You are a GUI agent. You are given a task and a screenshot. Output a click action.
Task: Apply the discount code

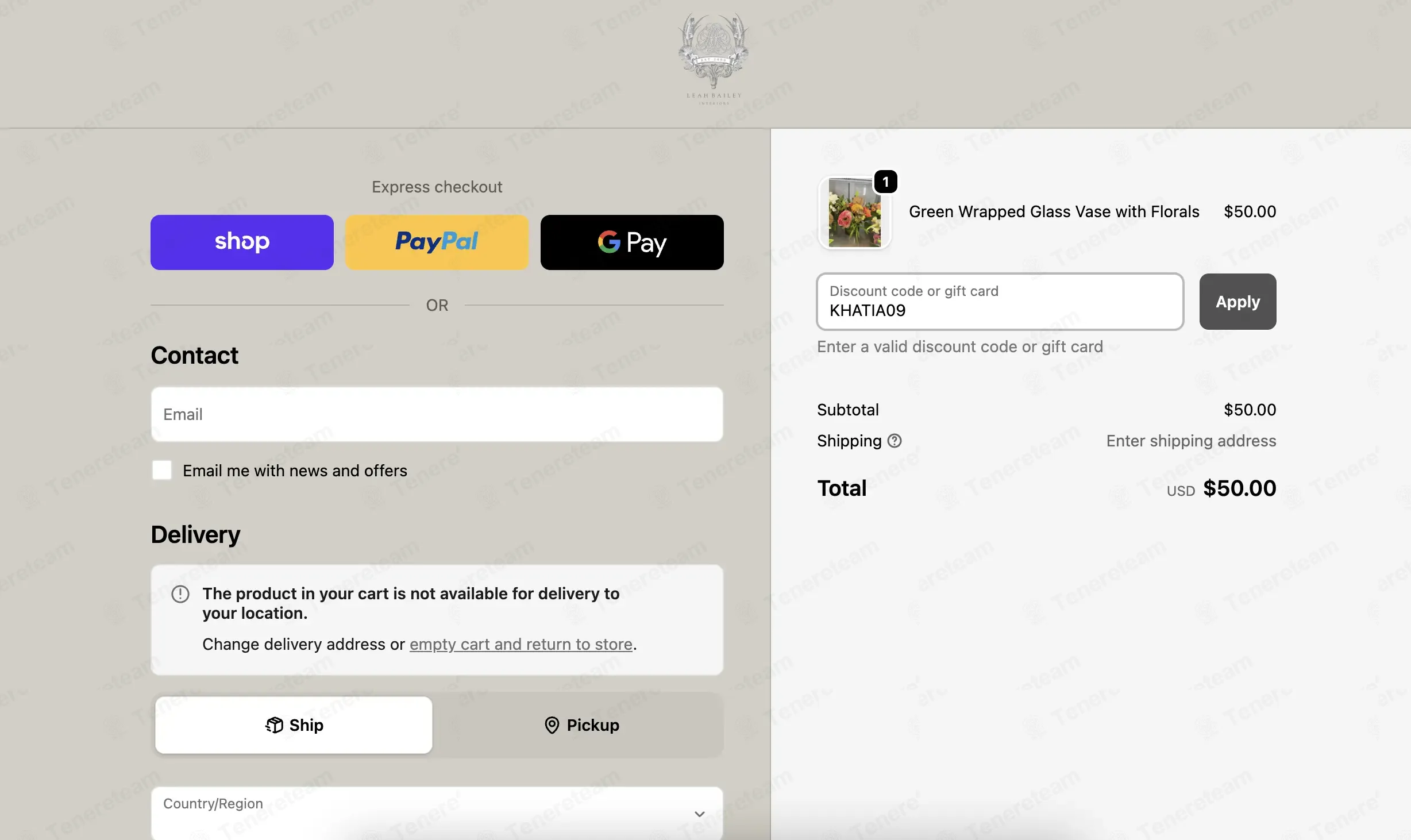click(1237, 302)
